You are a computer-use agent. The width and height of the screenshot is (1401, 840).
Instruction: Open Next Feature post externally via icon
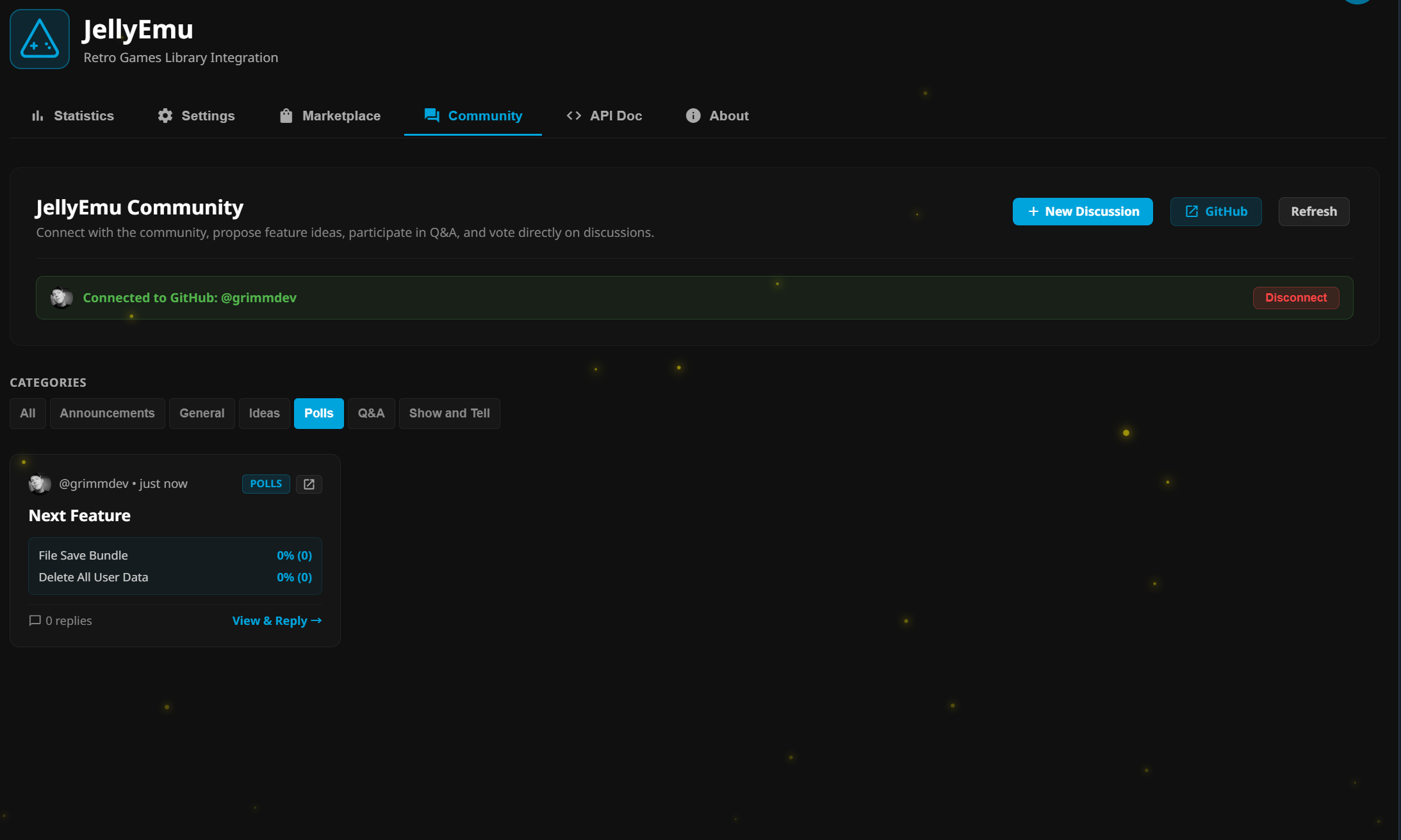click(x=309, y=484)
